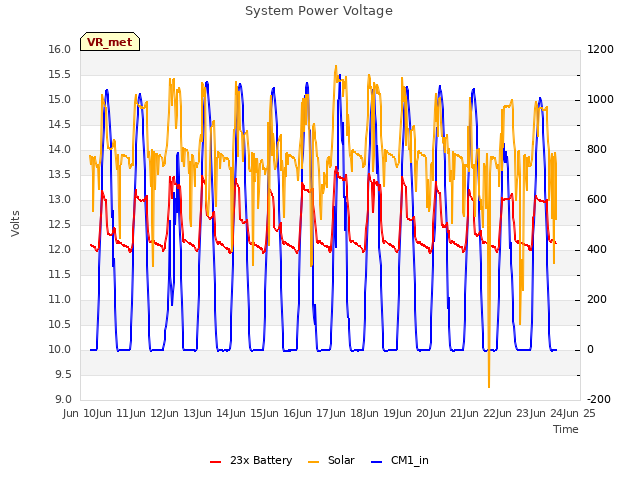
Task: Click the 14.0 left axis tick label
Action: 60,149
